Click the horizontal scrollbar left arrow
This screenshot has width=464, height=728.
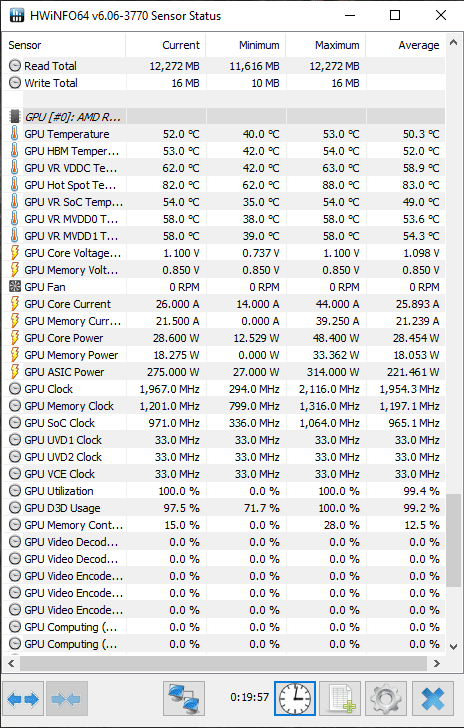(12, 663)
